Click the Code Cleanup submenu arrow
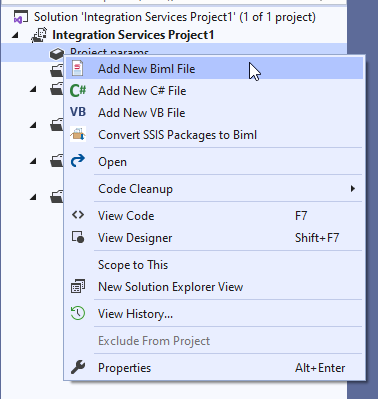The width and height of the screenshot is (378, 399). pyautogui.click(x=353, y=189)
